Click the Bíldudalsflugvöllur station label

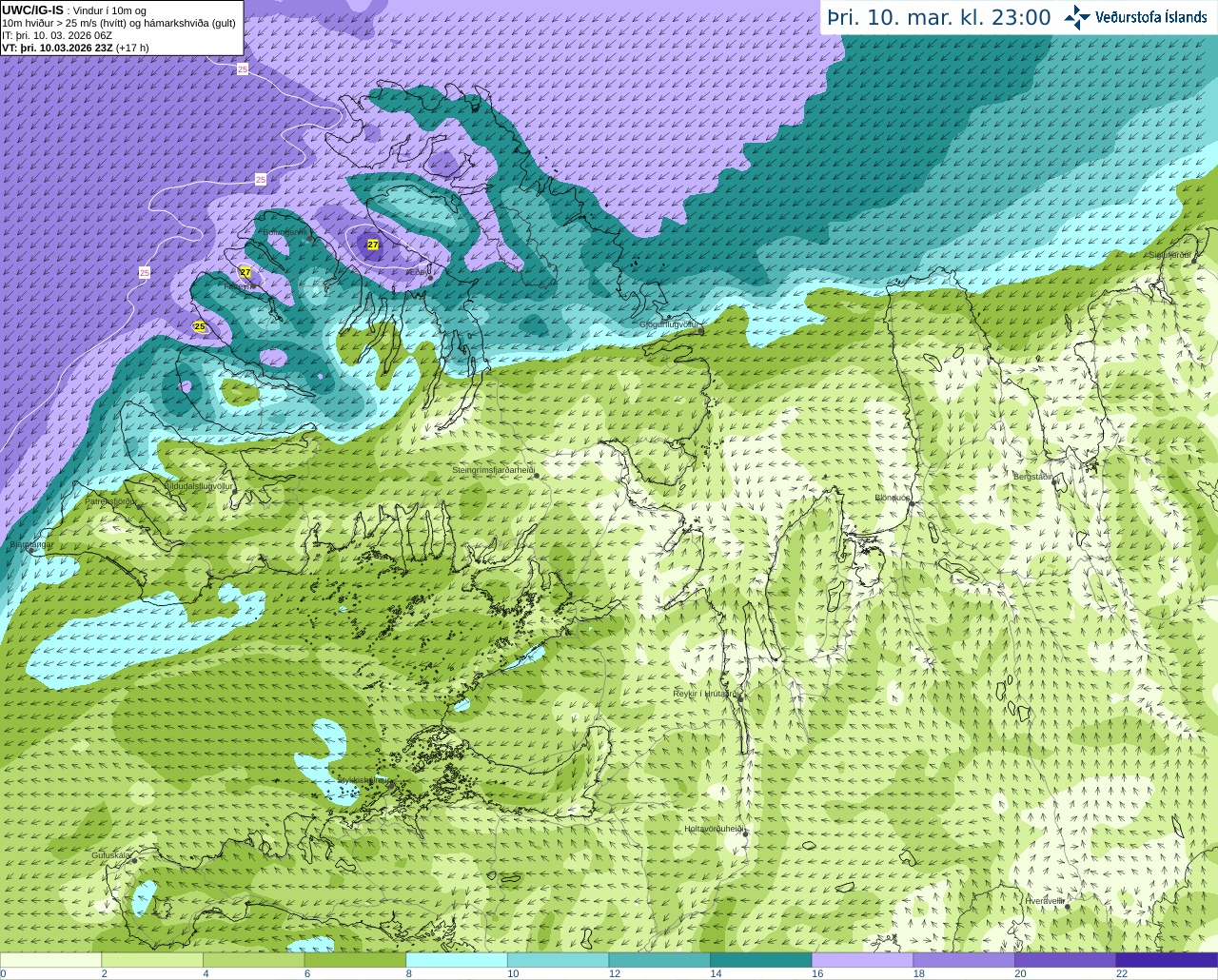point(198,486)
